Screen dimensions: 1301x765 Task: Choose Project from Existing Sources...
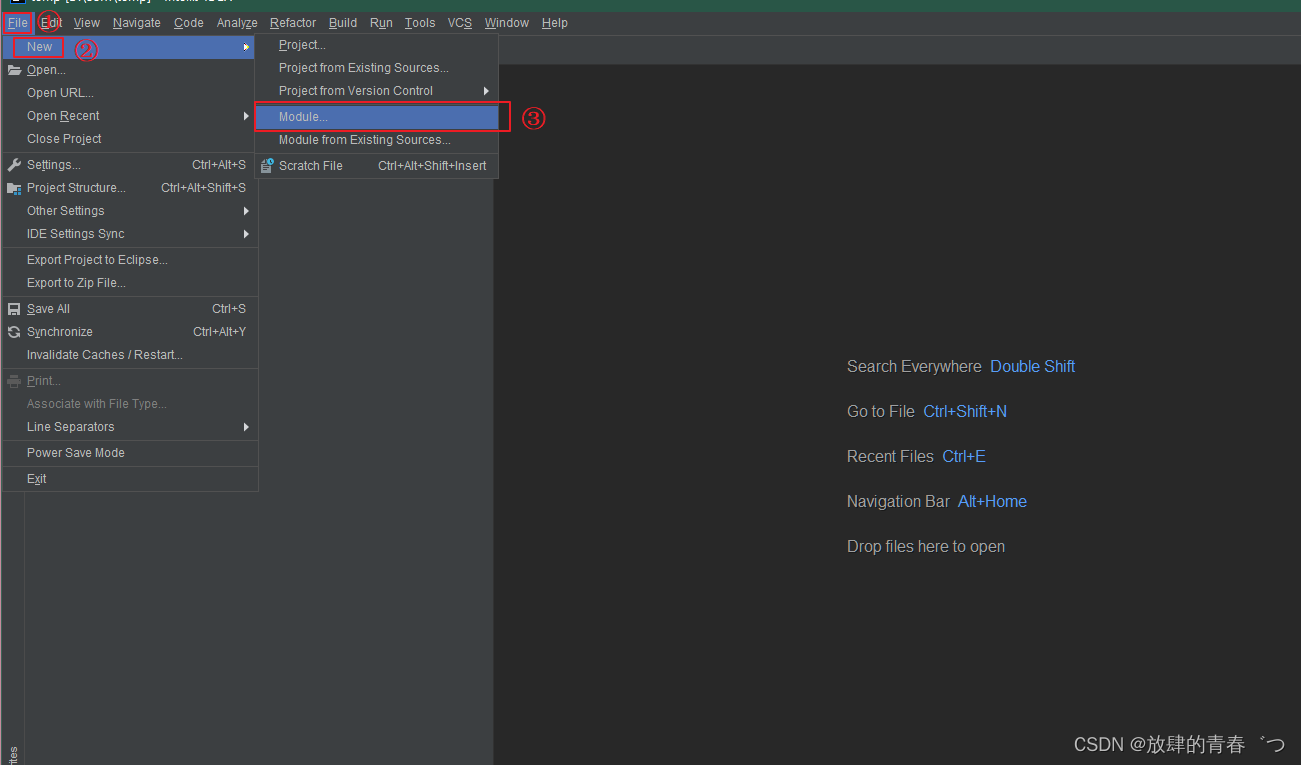[x=376, y=68]
